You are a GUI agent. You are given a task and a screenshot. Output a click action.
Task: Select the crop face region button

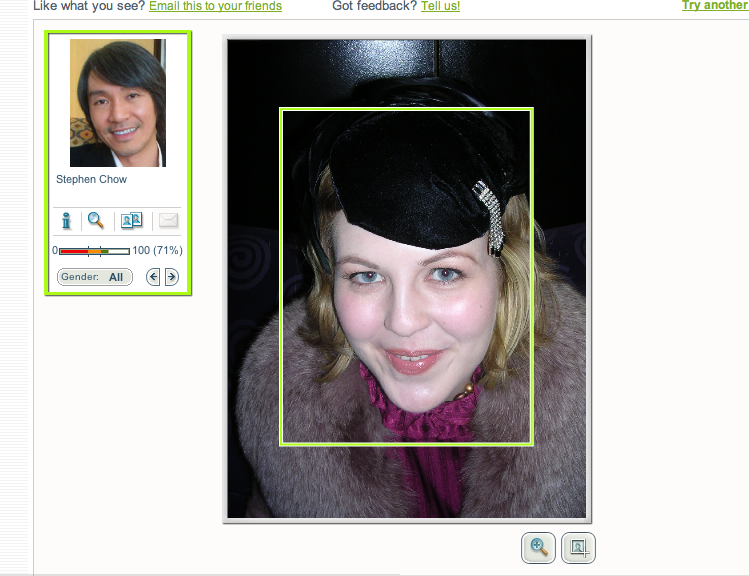(x=578, y=547)
